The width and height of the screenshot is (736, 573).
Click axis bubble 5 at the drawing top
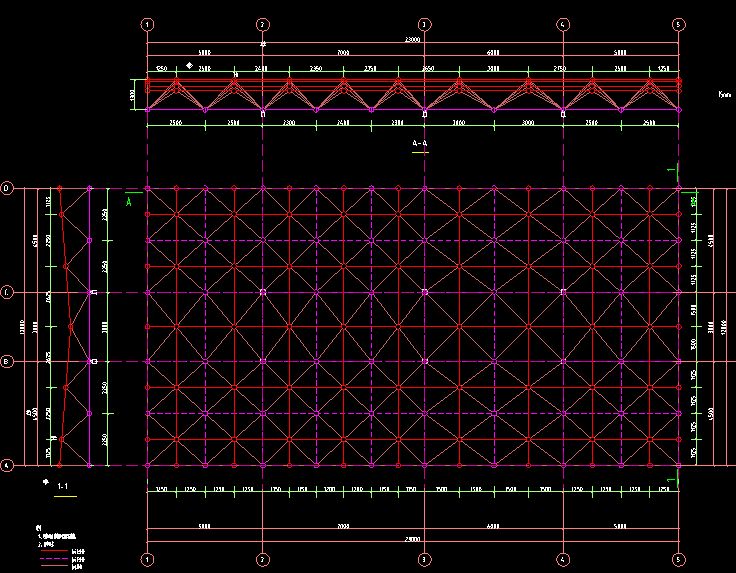[679, 24]
